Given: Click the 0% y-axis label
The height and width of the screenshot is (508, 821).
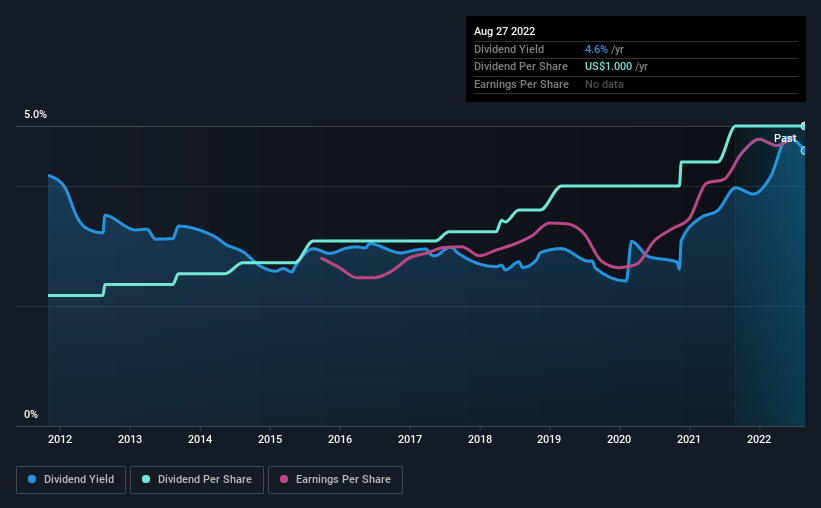Looking at the screenshot, I should (31, 414).
